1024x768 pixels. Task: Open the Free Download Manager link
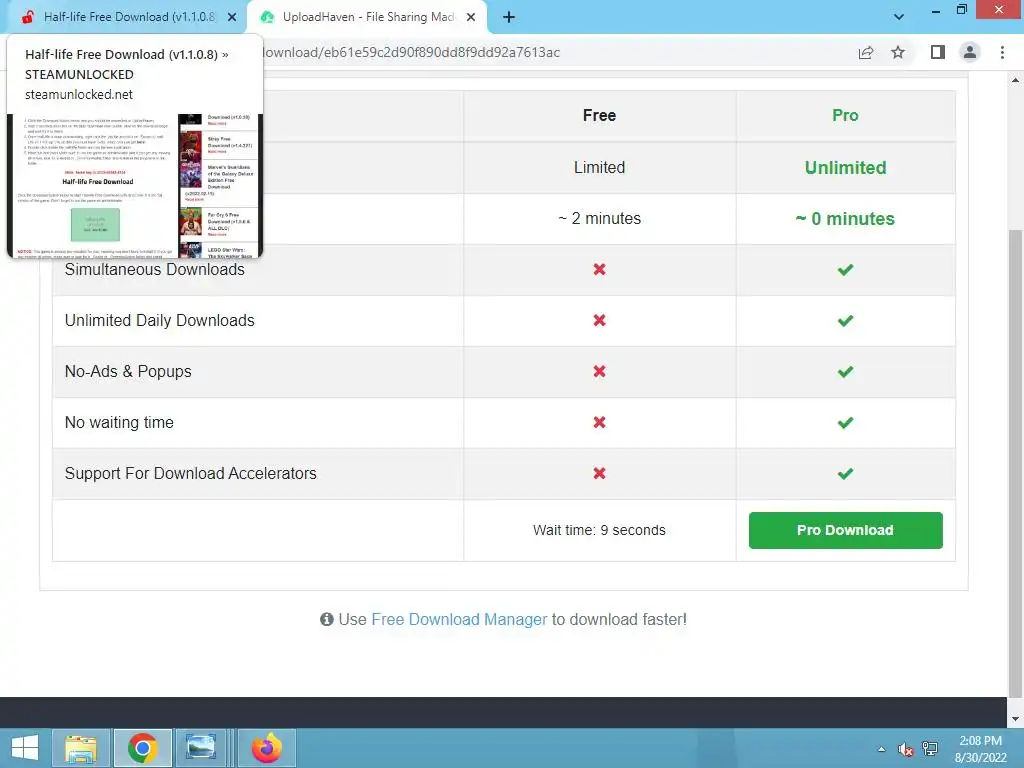pos(459,619)
